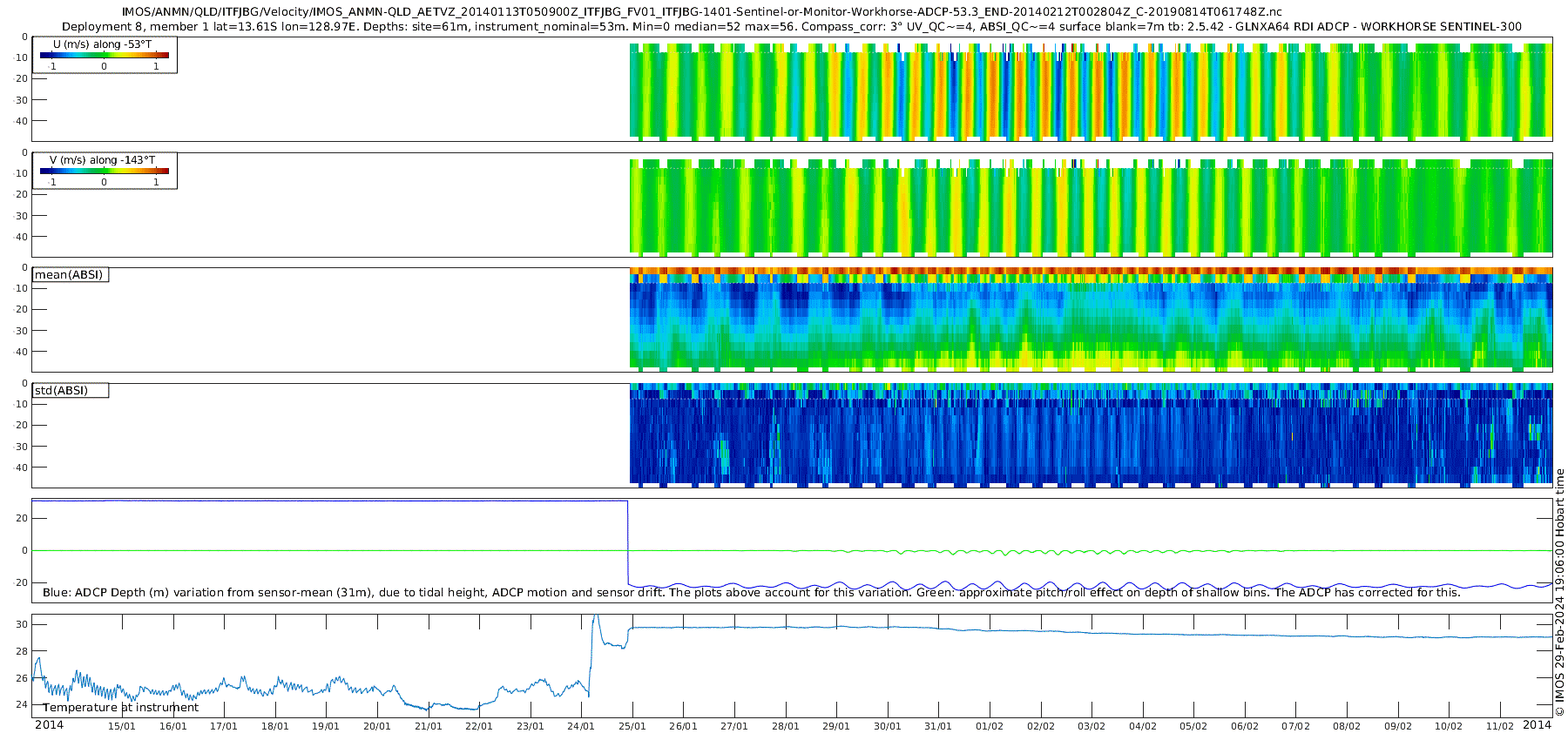
Task: Click the 01/02 date tick label
Action: [x=990, y=726]
